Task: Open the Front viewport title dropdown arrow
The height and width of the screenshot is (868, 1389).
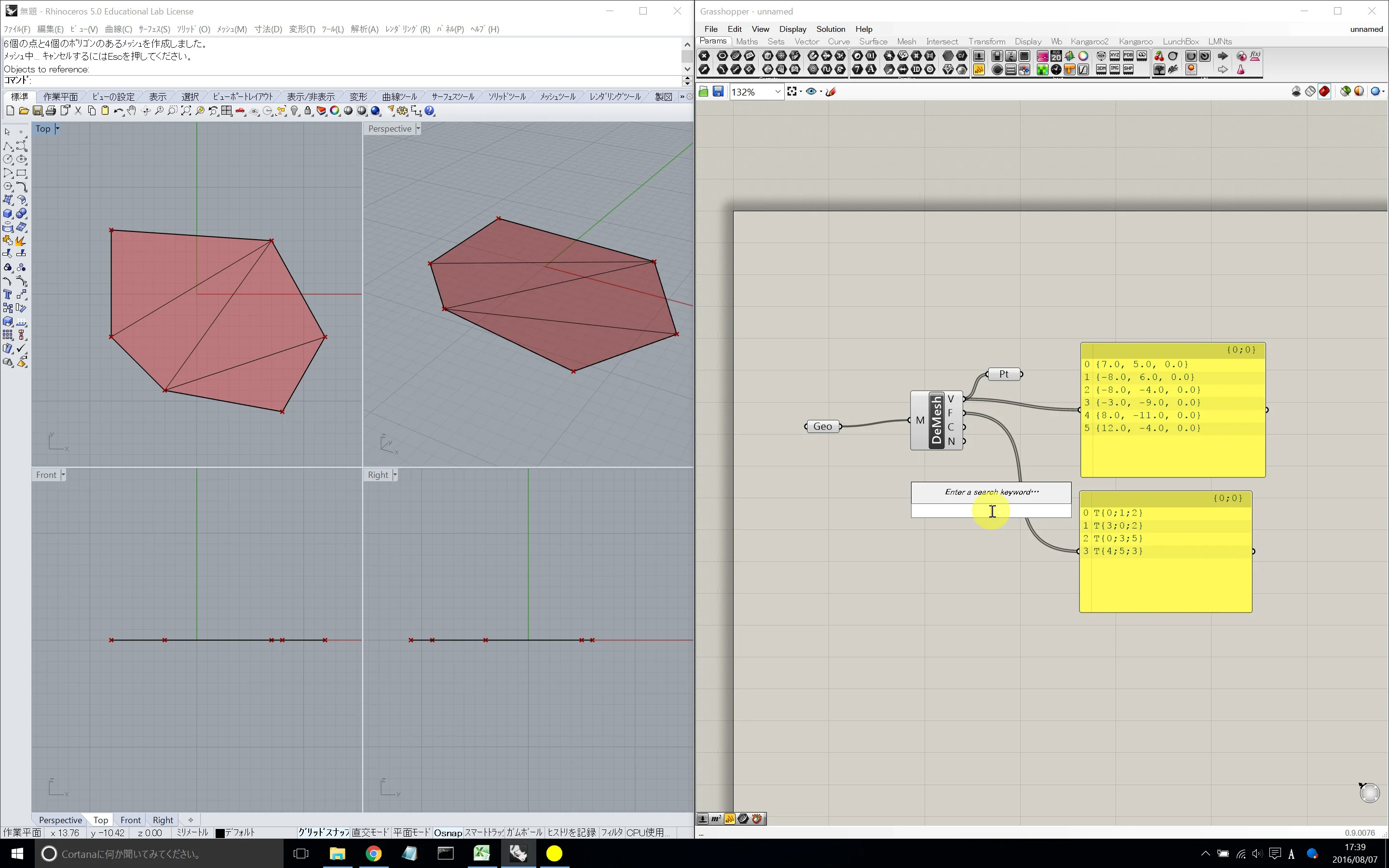Action: (63, 475)
